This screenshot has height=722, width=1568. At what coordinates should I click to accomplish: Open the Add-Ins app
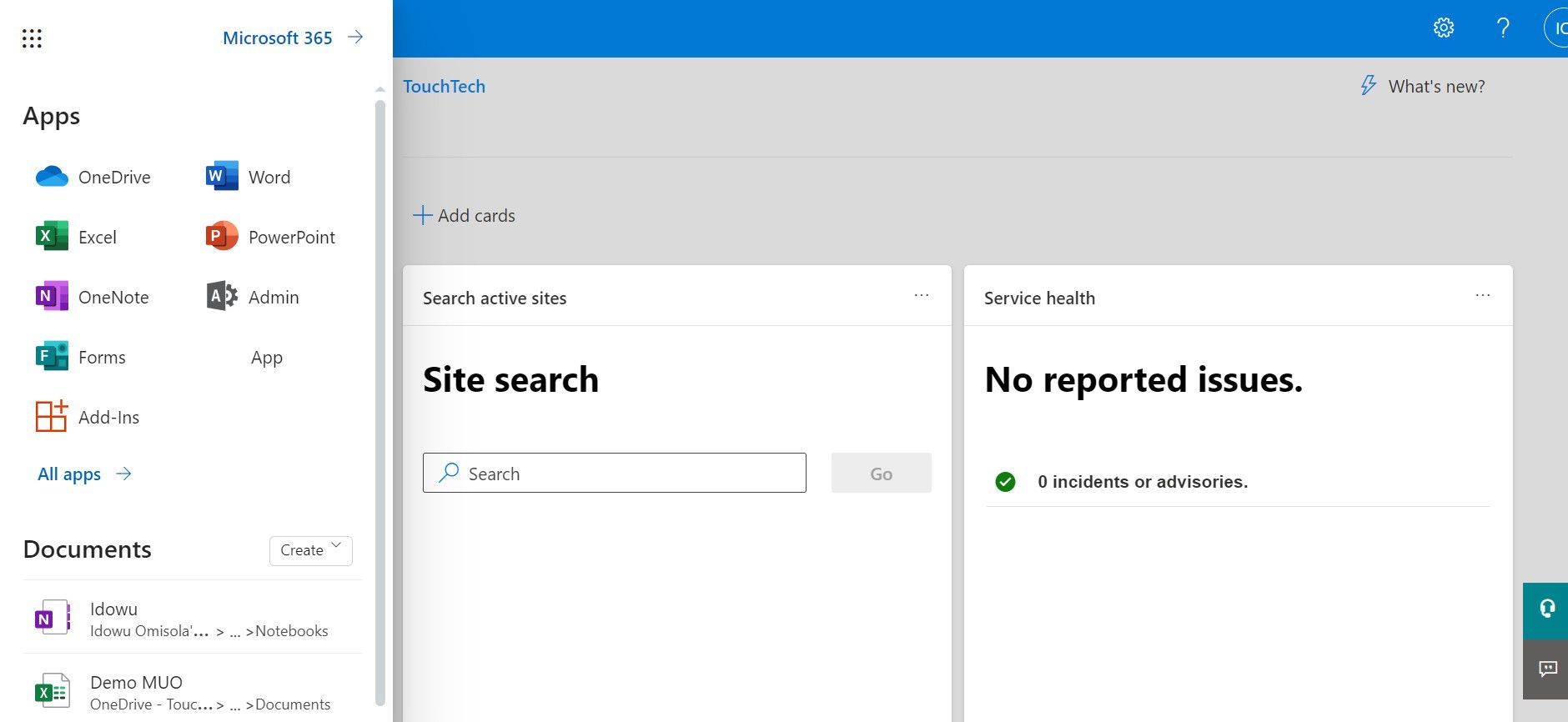[88, 418]
